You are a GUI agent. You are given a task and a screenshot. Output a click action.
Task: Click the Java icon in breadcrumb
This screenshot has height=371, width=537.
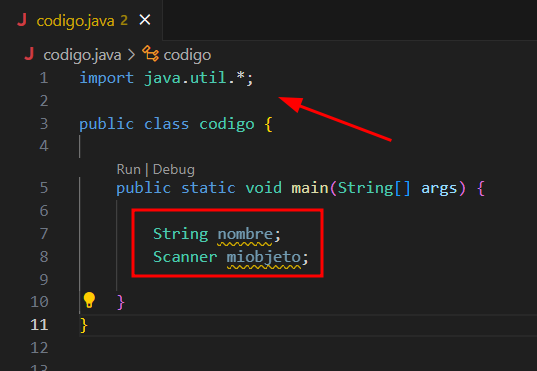(29, 54)
